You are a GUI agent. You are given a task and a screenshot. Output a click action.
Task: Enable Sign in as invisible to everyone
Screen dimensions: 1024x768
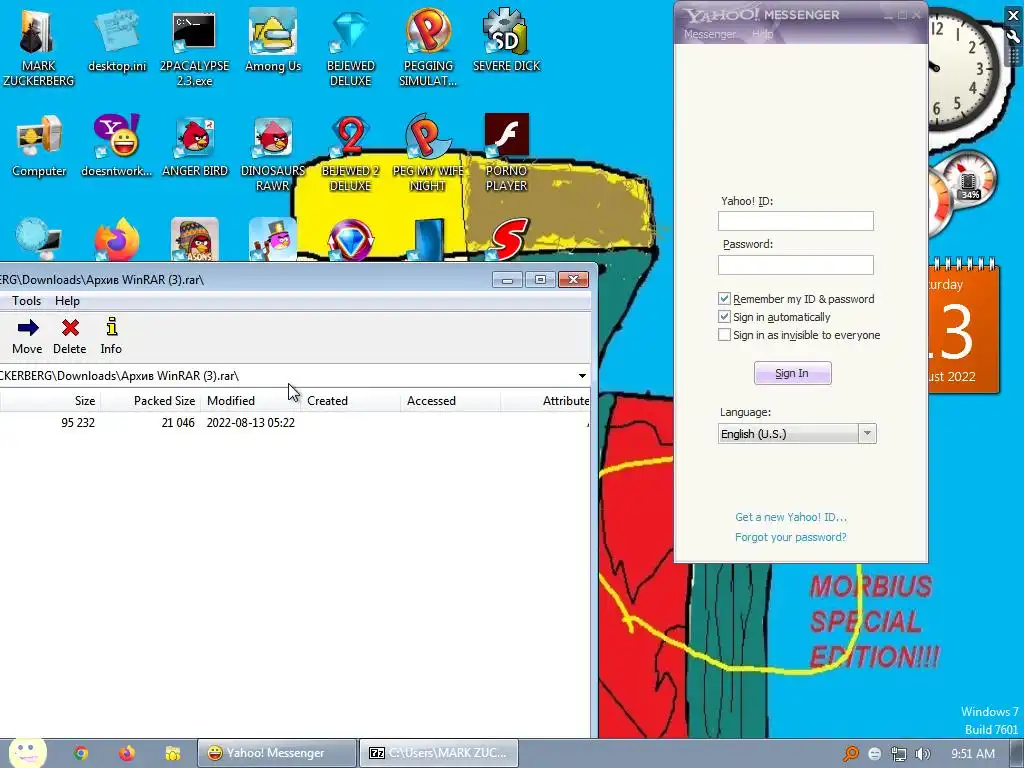tap(724, 335)
